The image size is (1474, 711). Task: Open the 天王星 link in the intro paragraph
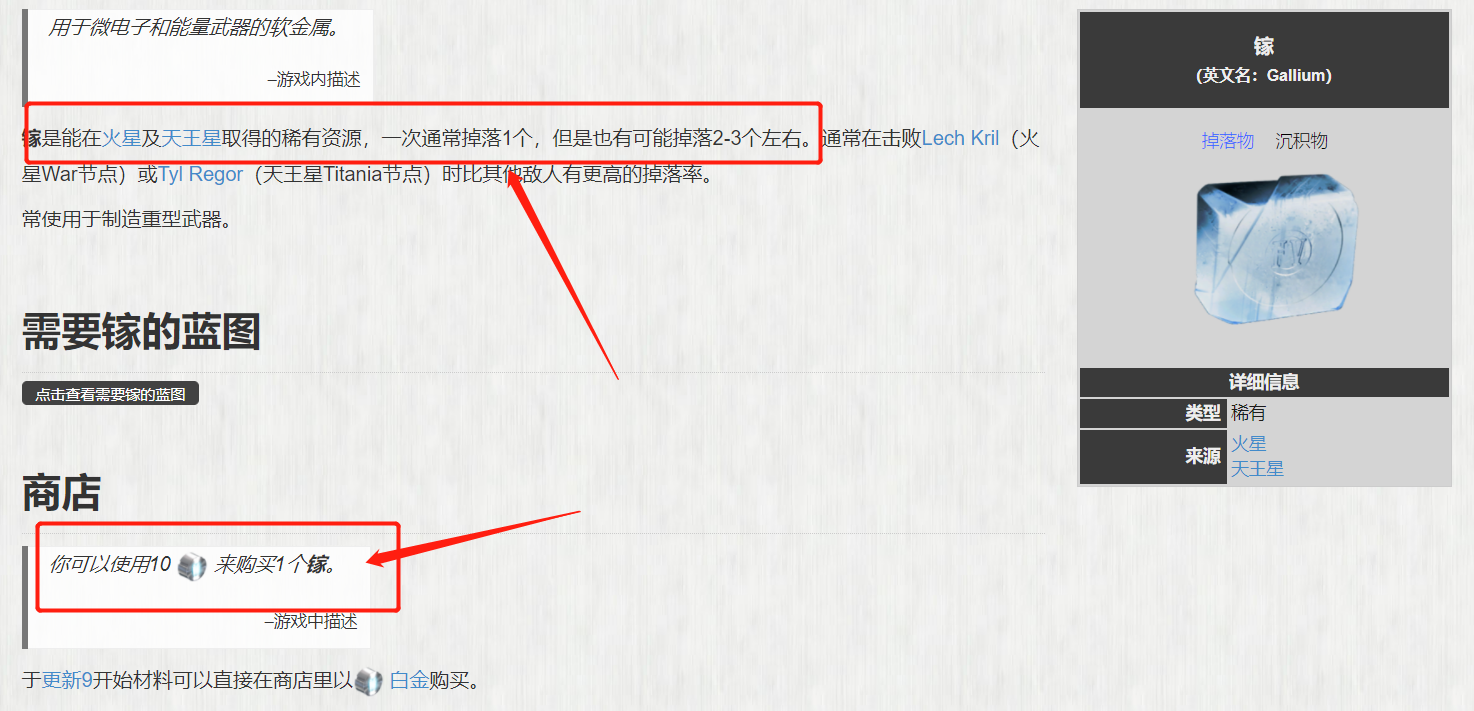[x=191, y=138]
